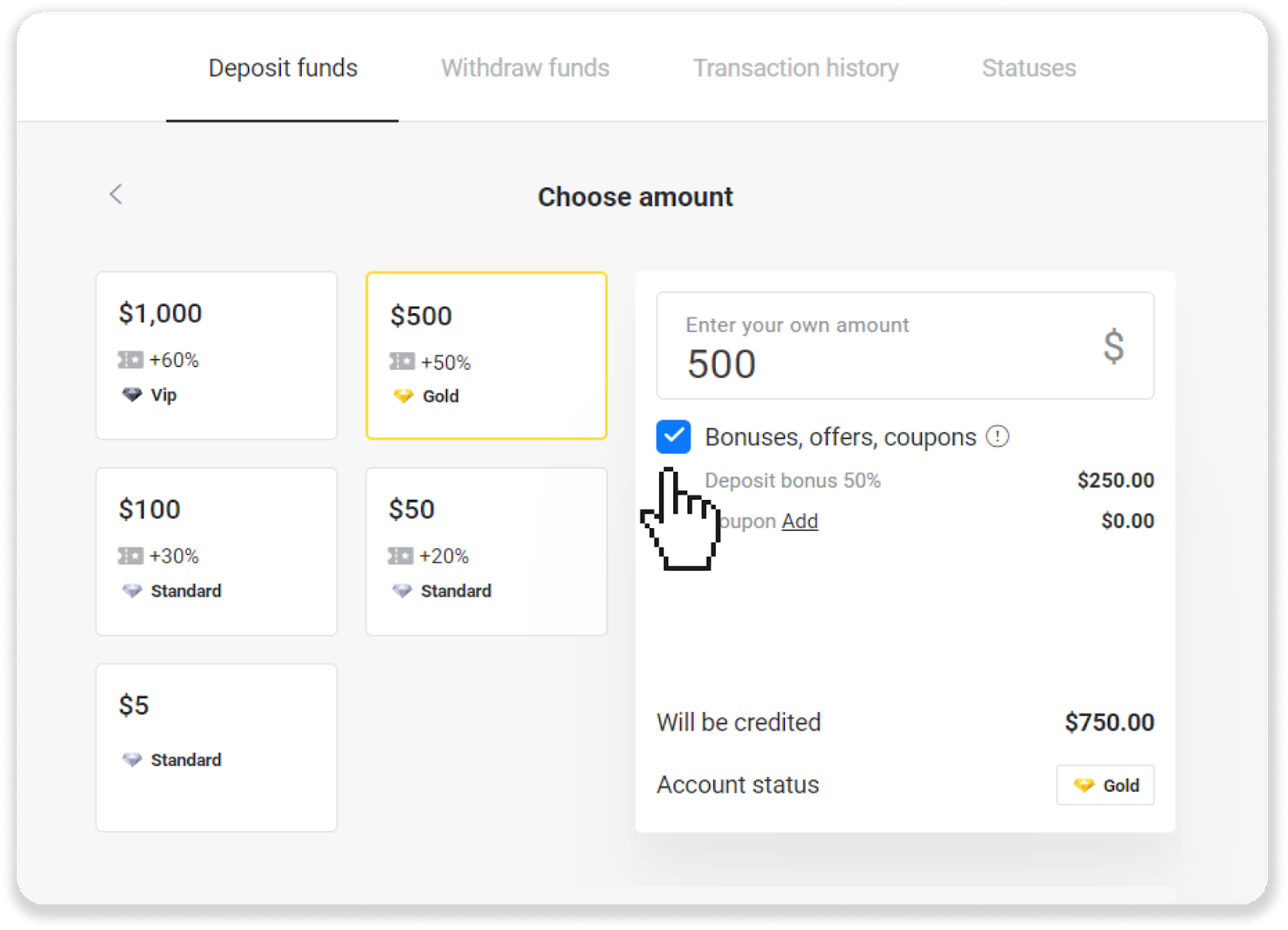Uncheck the Bonuses, offers, coupons checkbox
1288x930 pixels.
tap(674, 436)
